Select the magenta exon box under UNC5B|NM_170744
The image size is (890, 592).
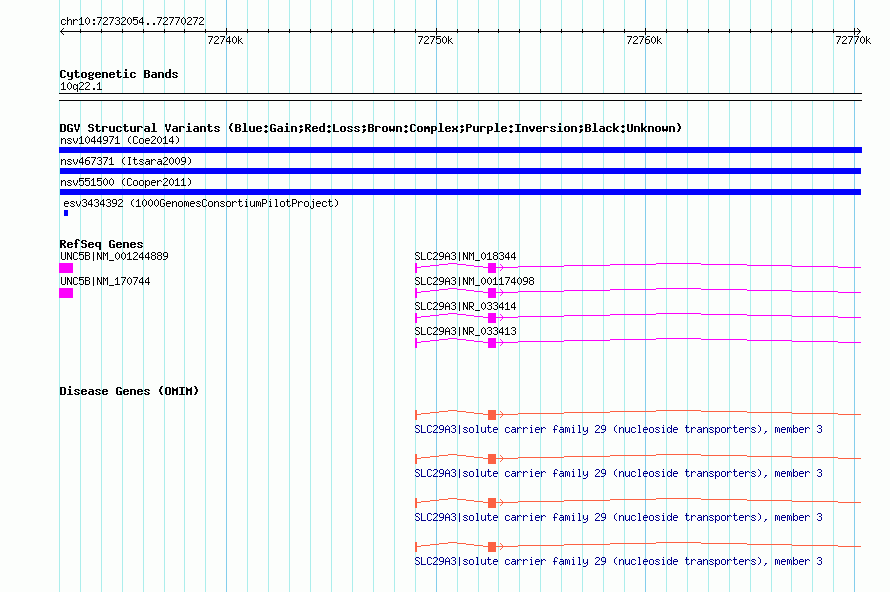(x=66, y=293)
